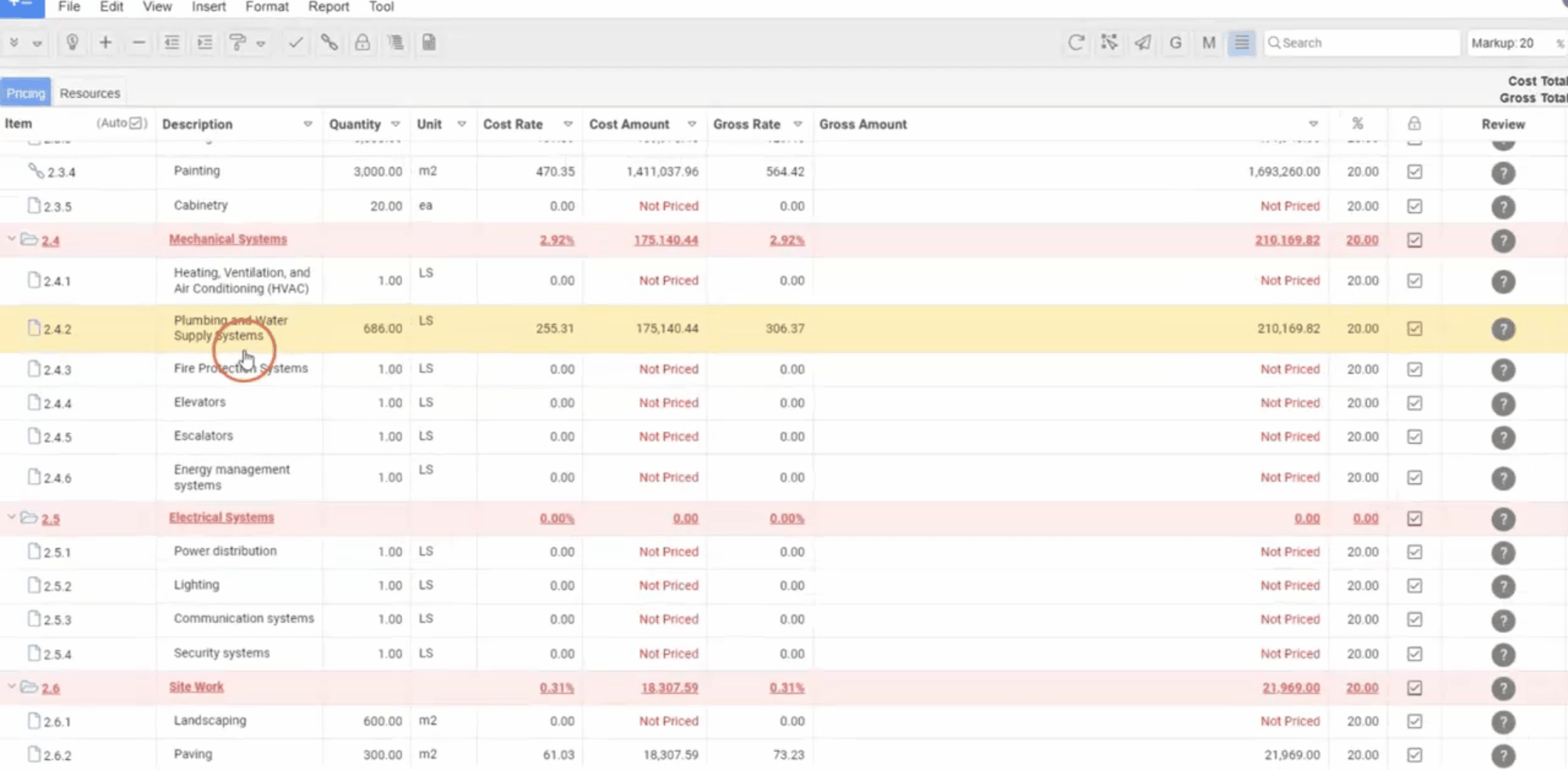The height and width of the screenshot is (770, 1568).
Task: Click the paper plane send icon
Action: [1143, 43]
